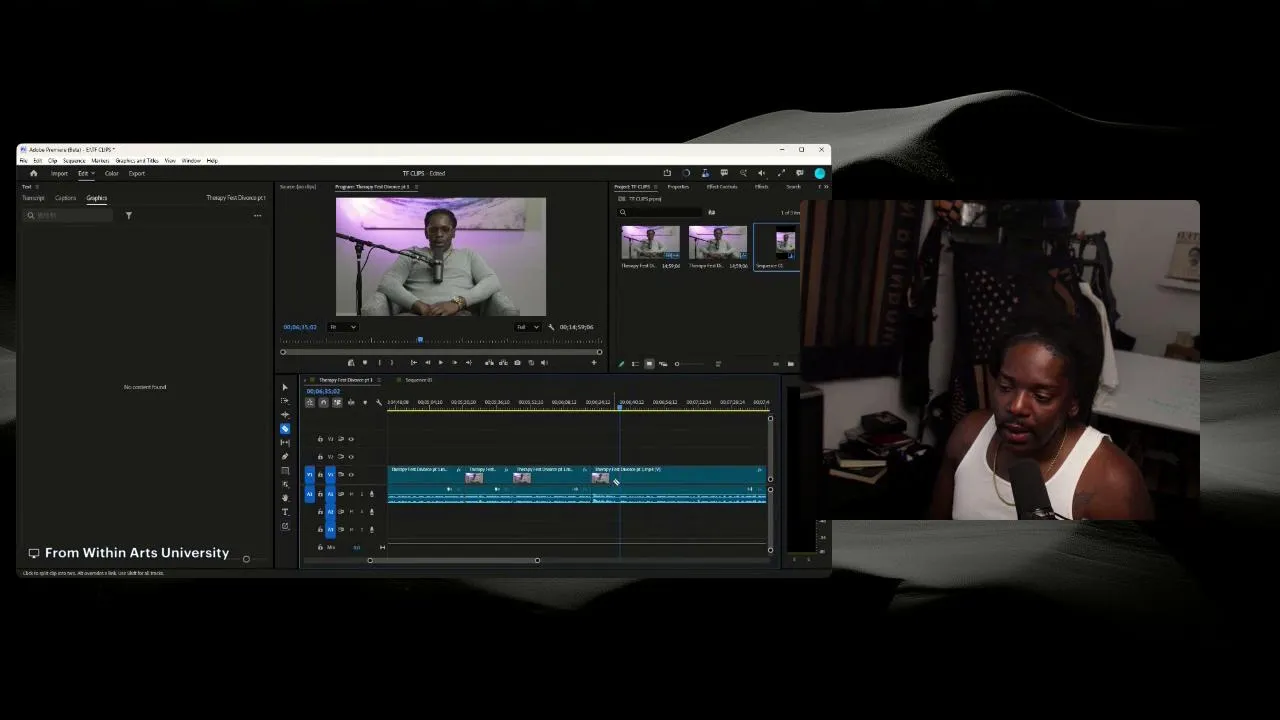
Task: Open the Full playback resolution dropdown
Action: [527, 327]
